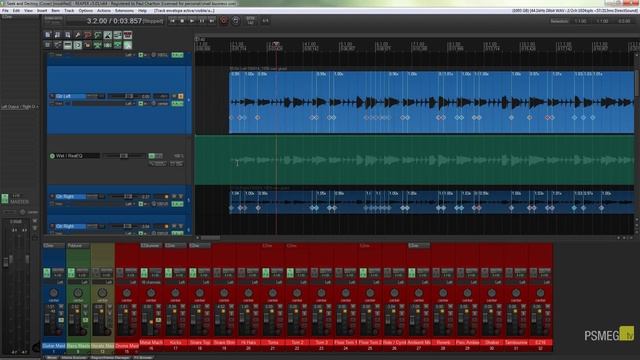This screenshot has height=360, width=640.
Task: Click the EZmix FX slot on Guitar Mast
Action: [54, 246]
